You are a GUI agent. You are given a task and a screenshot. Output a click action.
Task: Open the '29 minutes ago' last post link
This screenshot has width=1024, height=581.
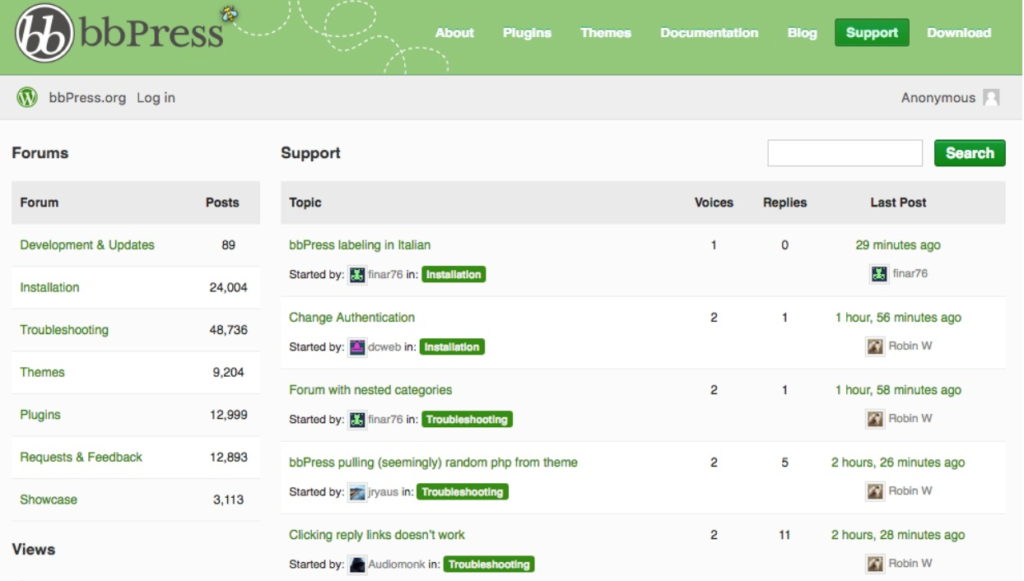click(x=897, y=245)
